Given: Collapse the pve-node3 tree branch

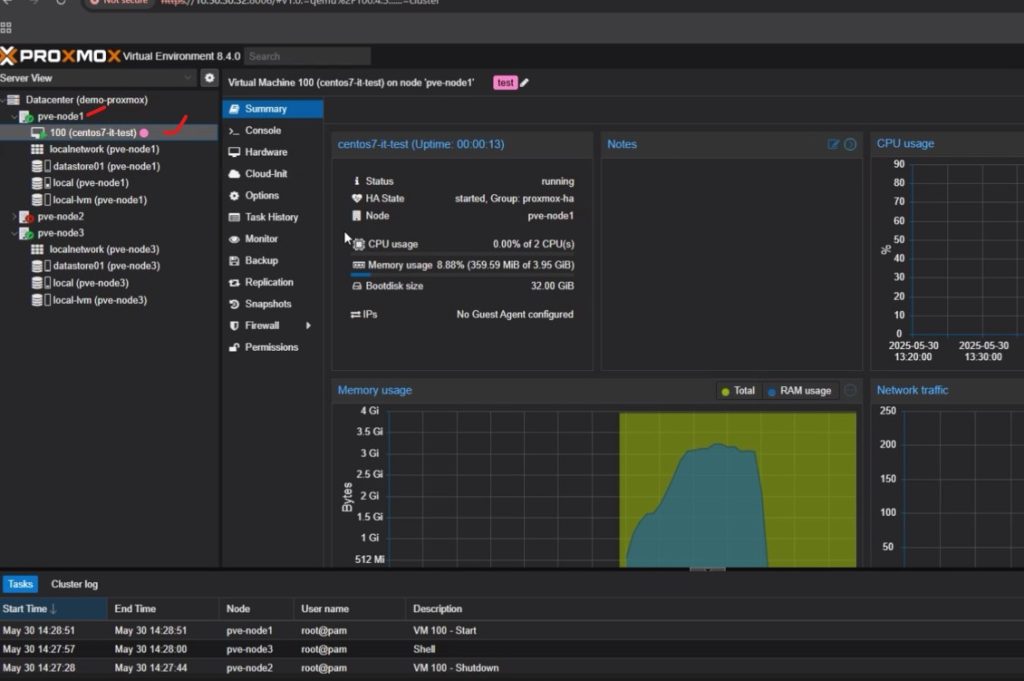Looking at the screenshot, I should pyautogui.click(x=14, y=233).
